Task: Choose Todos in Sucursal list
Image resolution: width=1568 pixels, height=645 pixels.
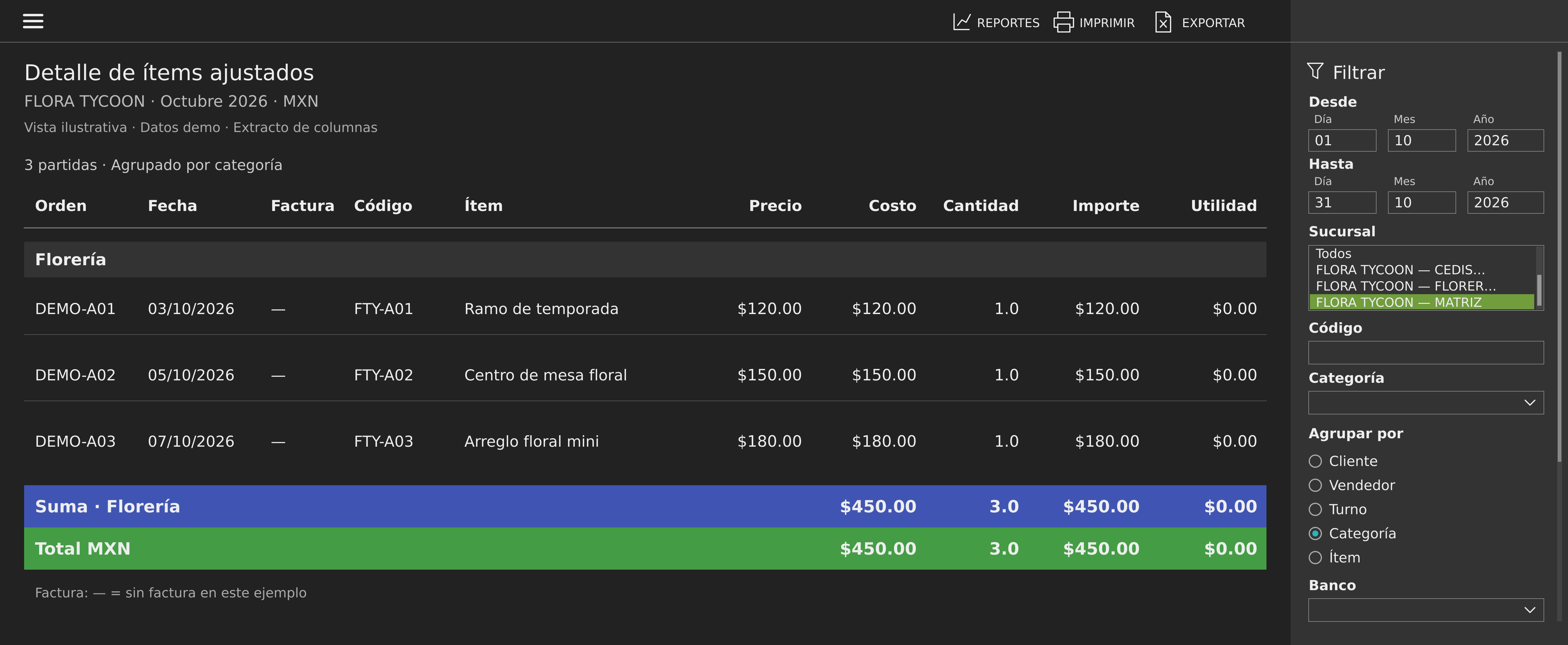Action: click(x=1421, y=254)
